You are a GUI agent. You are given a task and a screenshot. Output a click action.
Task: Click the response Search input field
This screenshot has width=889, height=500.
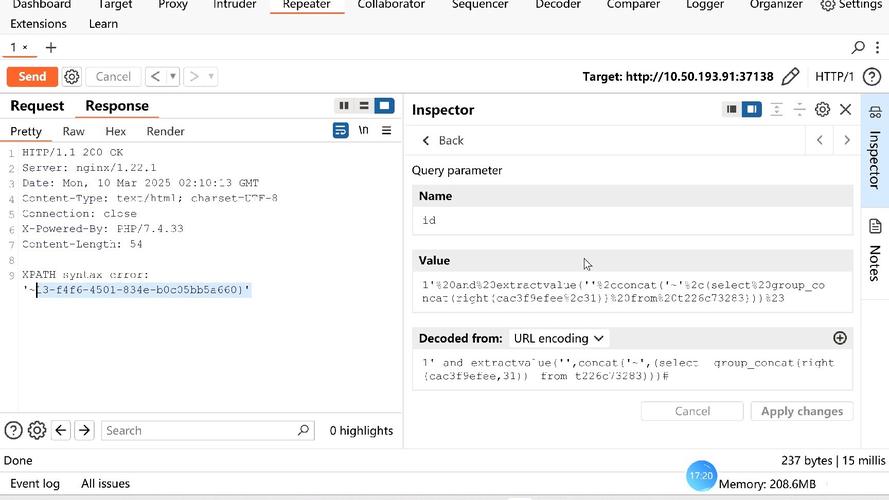point(200,431)
